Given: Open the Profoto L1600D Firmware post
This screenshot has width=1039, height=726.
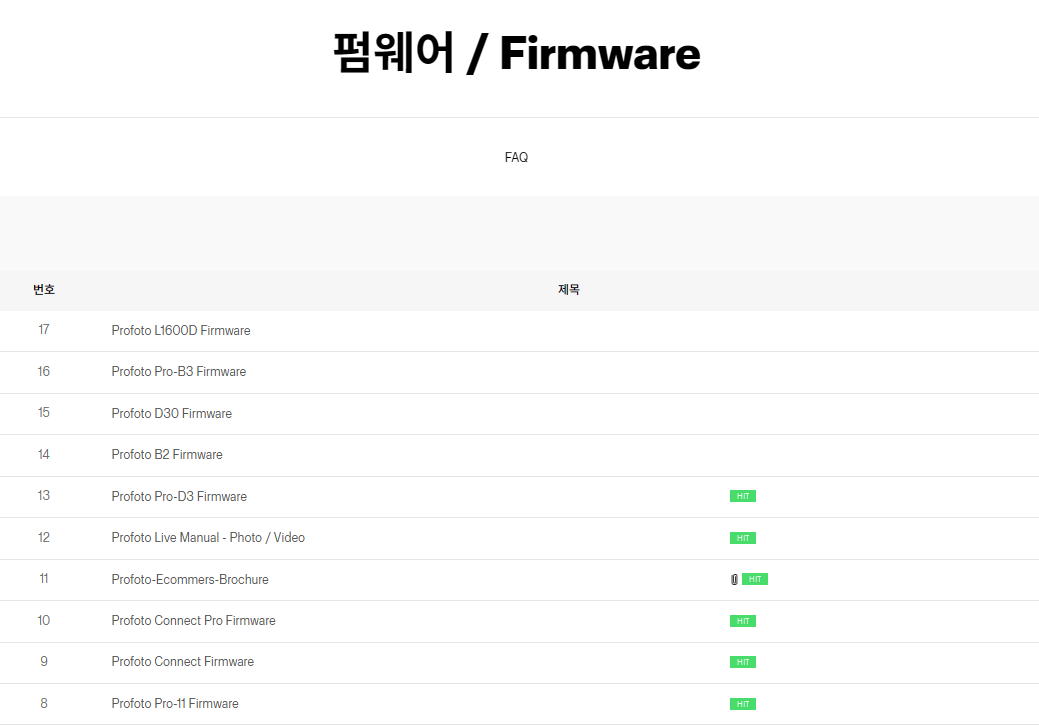Looking at the screenshot, I should 181,330.
